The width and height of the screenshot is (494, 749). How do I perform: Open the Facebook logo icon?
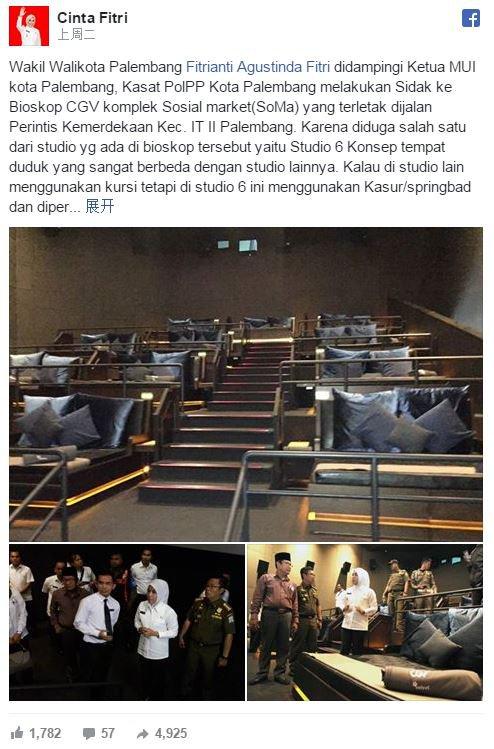coord(471,18)
